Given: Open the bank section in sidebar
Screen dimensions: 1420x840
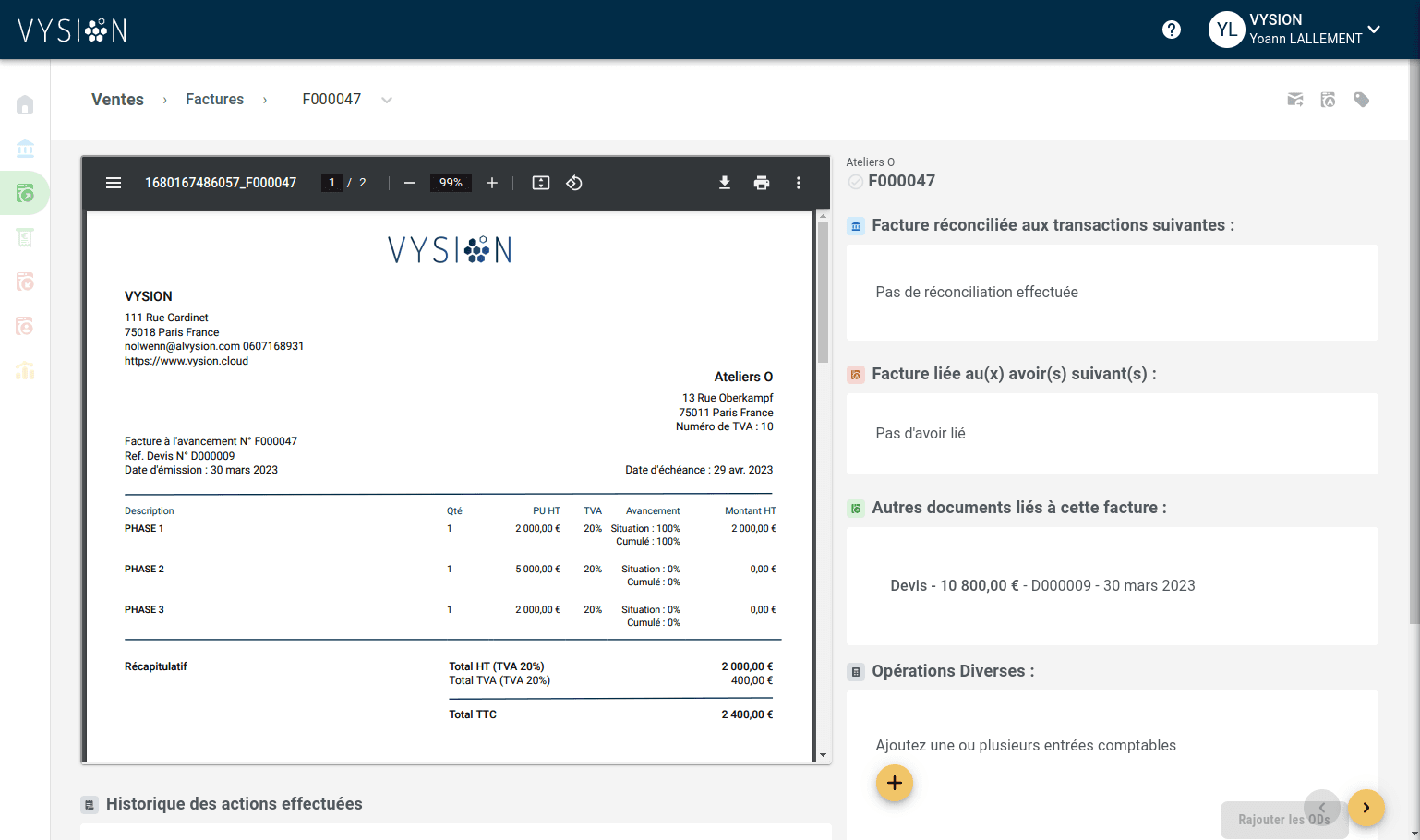Looking at the screenshot, I should tap(25, 149).
